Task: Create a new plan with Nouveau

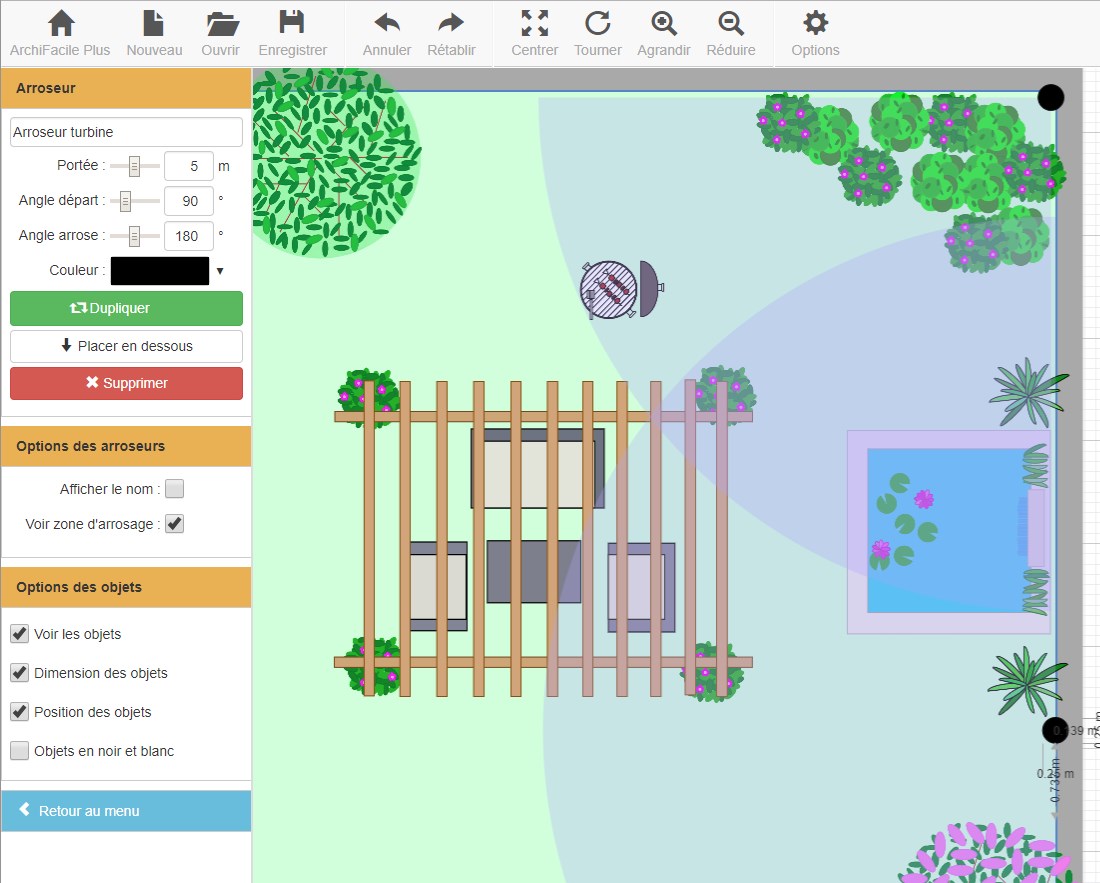Action: pos(154,24)
